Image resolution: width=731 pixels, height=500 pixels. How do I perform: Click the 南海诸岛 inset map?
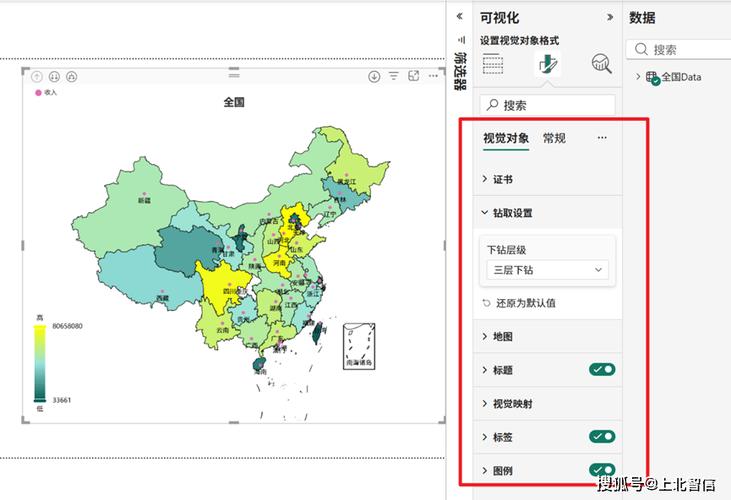[359, 346]
